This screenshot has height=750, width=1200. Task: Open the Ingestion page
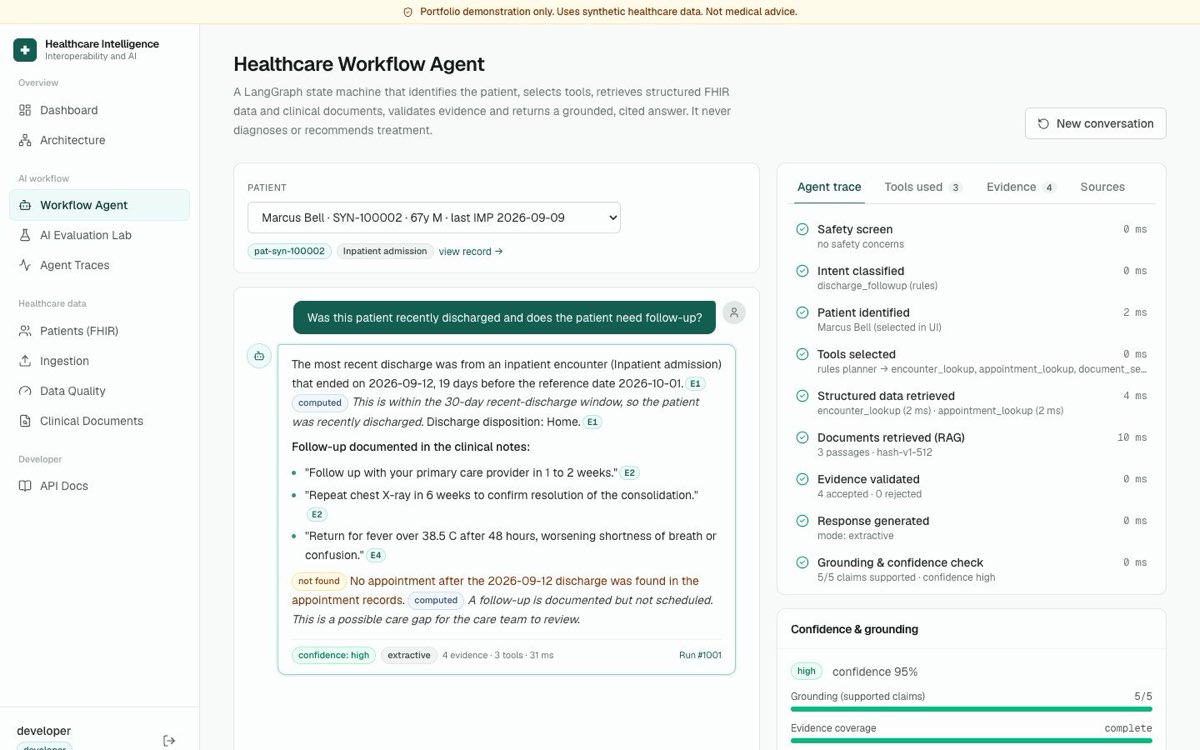[99, 361]
